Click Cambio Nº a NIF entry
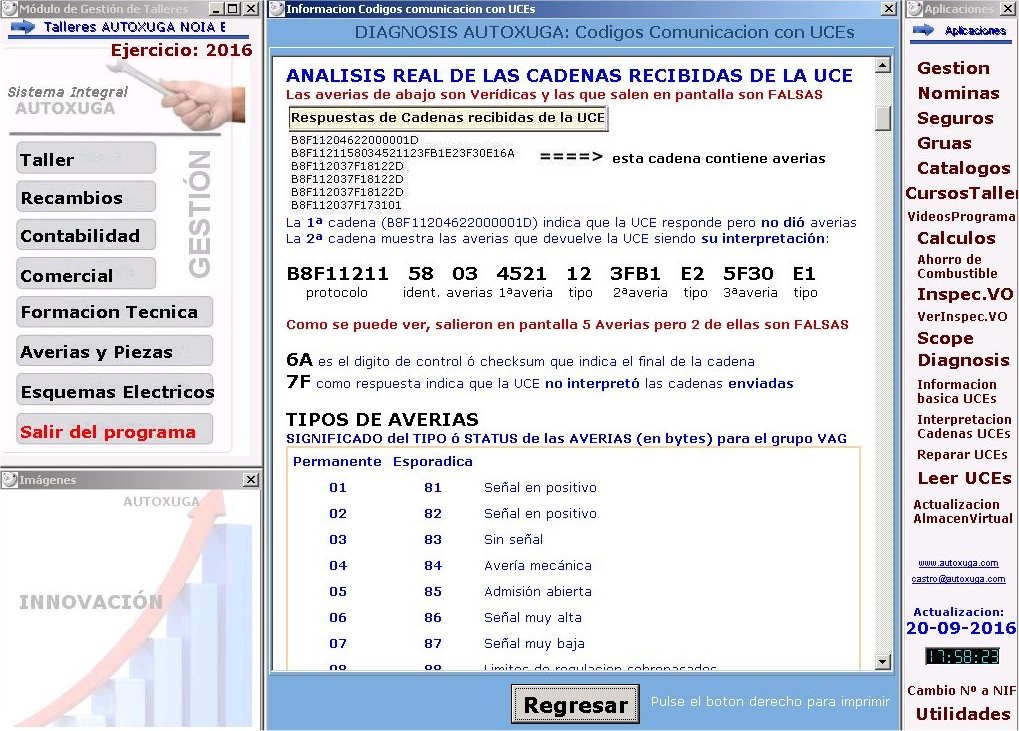The height and width of the screenshot is (731, 1019). point(962,690)
